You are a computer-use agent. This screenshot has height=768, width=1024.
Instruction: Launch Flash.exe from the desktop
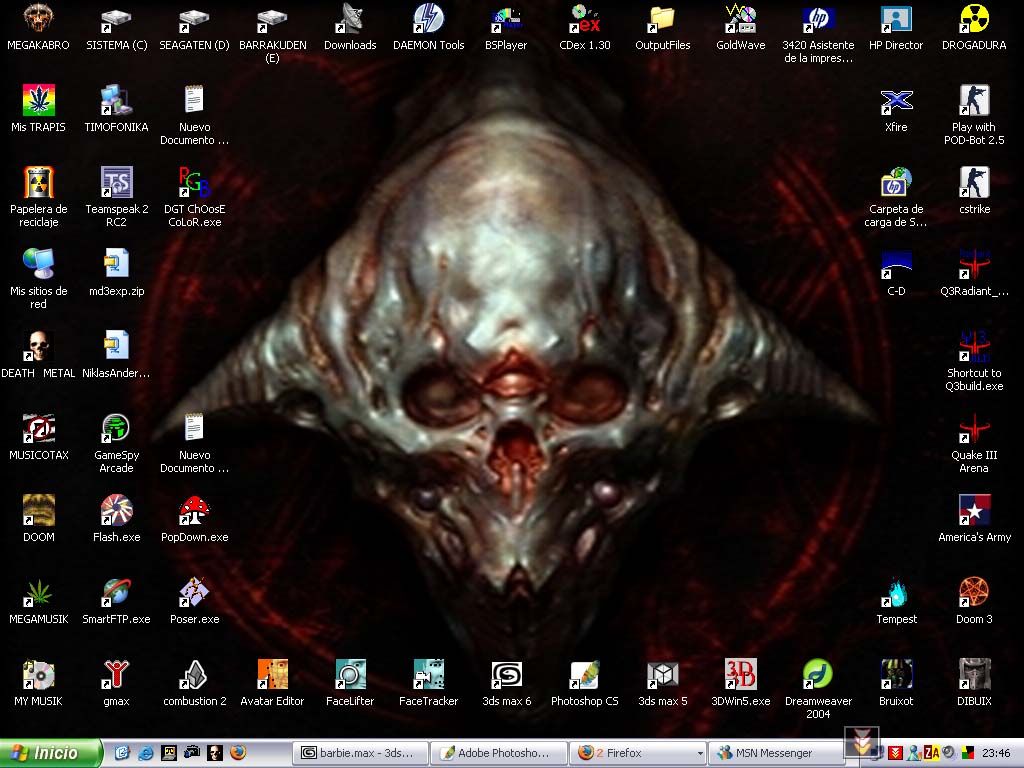pyautogui.click(x=116, y=510)
